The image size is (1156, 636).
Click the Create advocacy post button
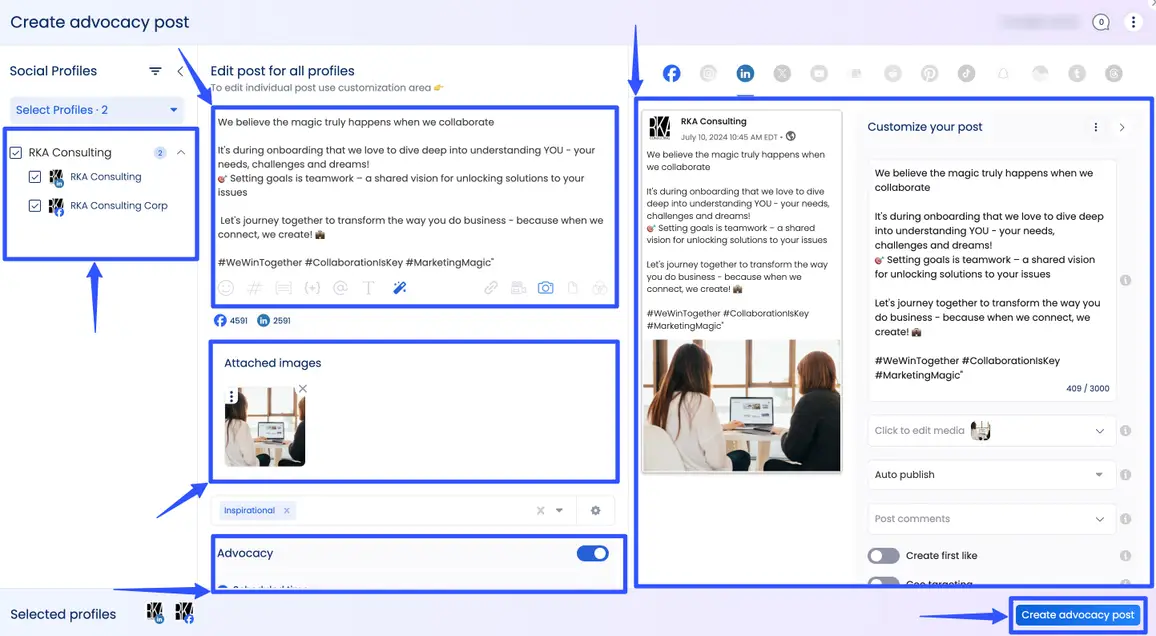[x=1077, y=615]
